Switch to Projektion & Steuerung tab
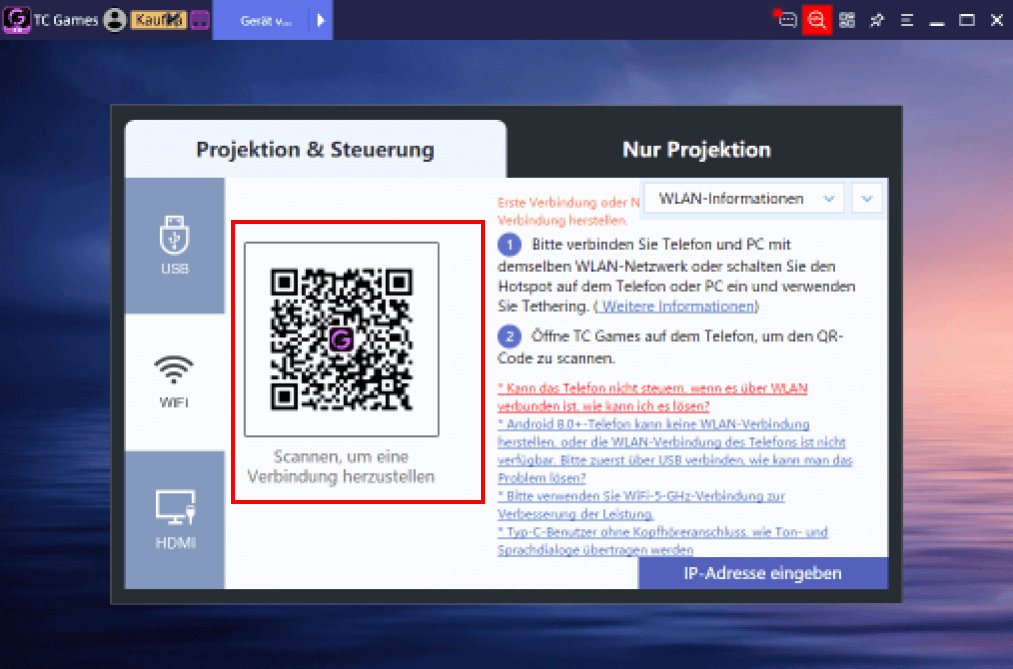 315,149
